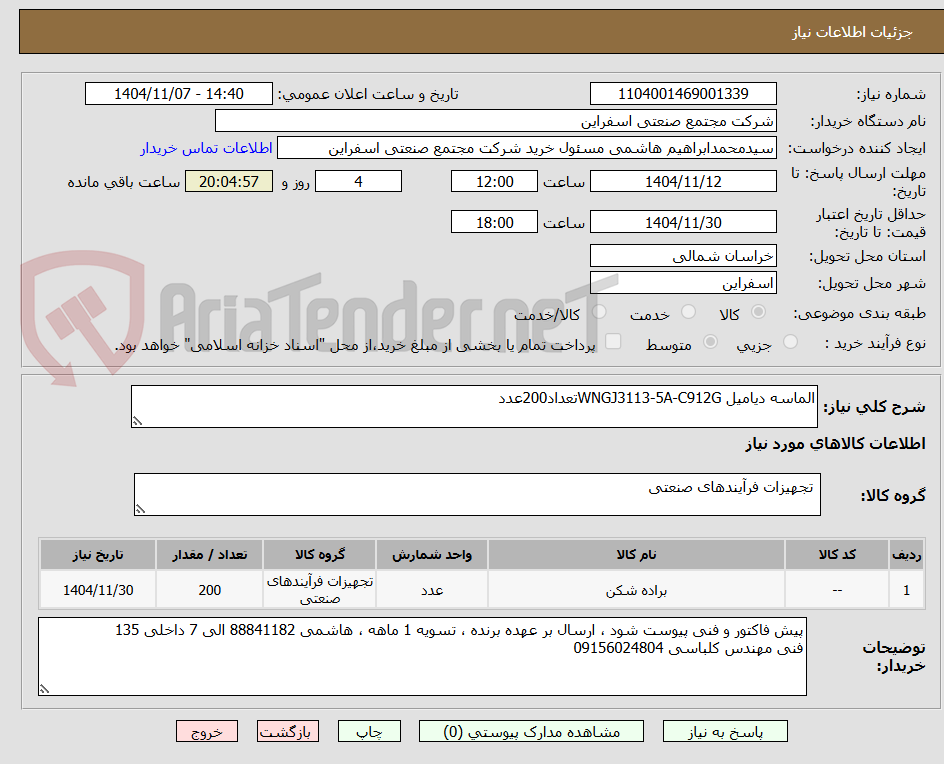The height and width of the screenshot is (764, 944).
Task: Click the شماره نیاز field 1104001469001339
Action: click(x=683, y=94)
